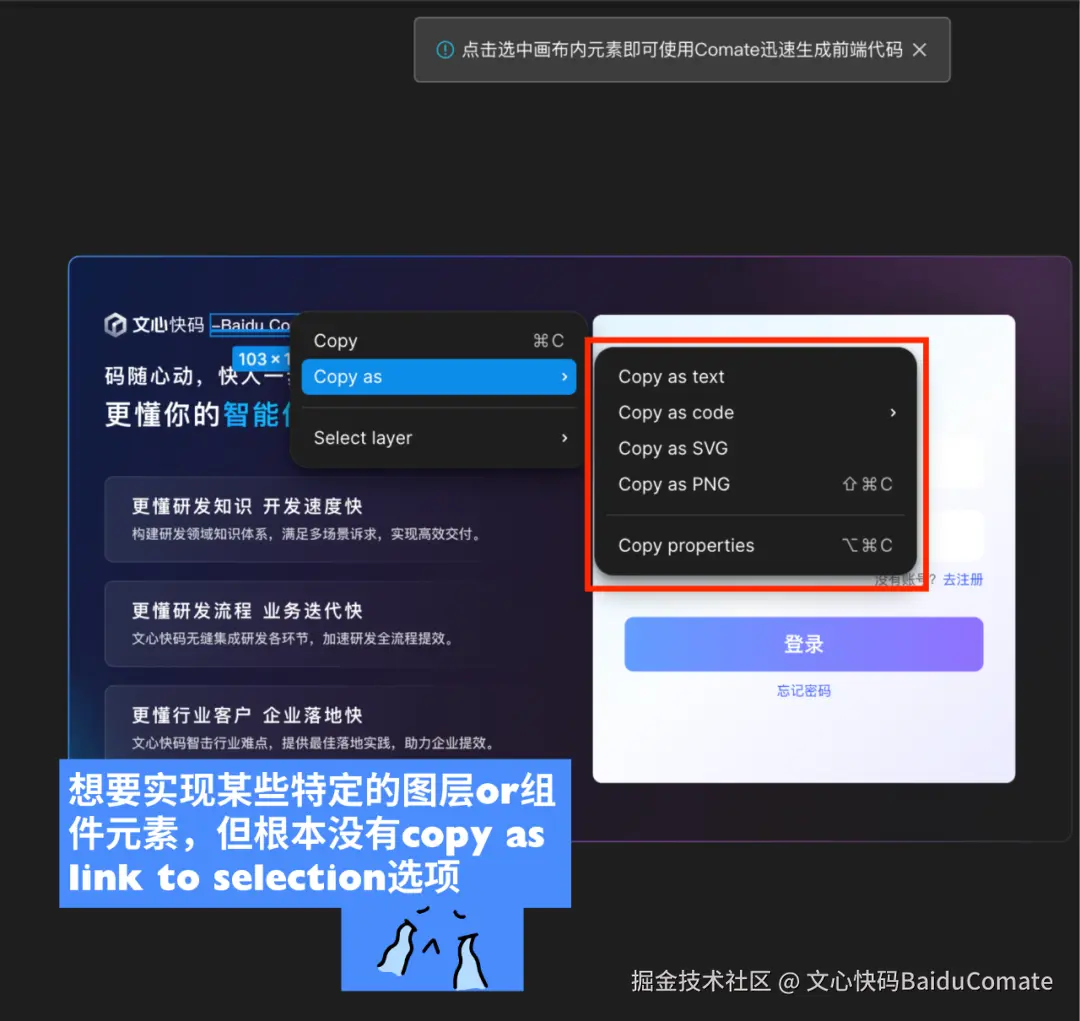Click the 码随心动 slogan text
The height and width of the screenshot is (1021, 1080).
pos(196,376)
